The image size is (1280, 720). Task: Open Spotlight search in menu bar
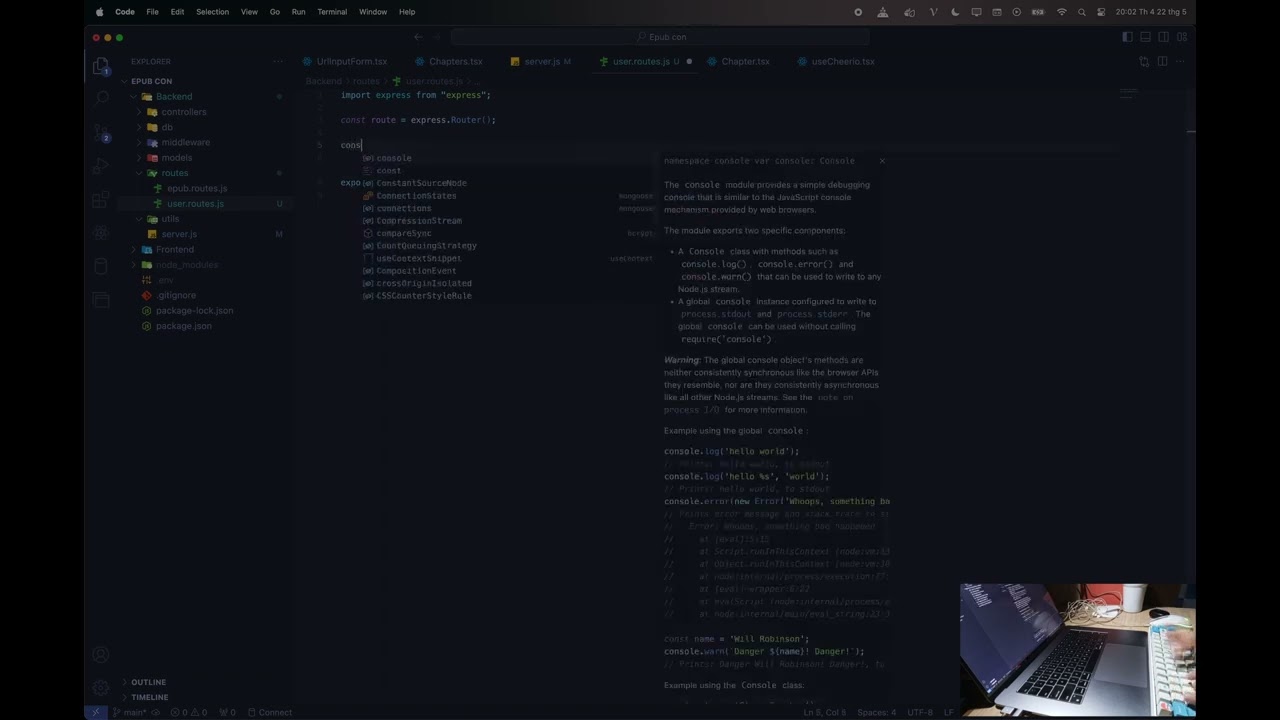click(1082, 12)
